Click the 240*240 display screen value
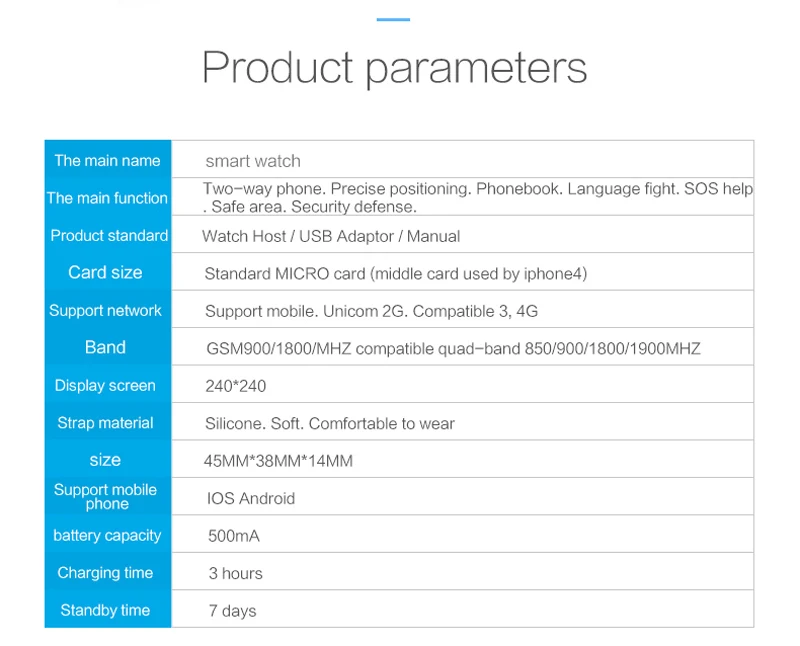 (235, 386)
